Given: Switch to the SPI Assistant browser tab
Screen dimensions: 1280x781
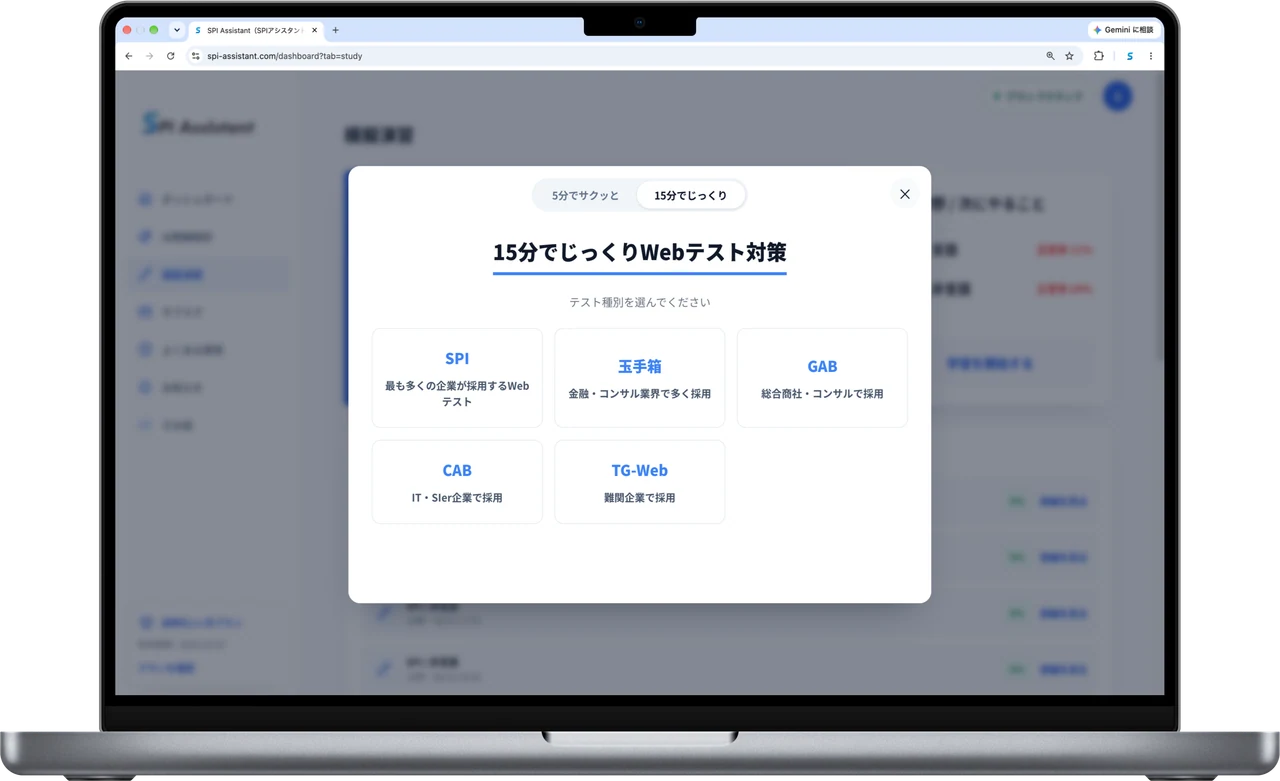Looking at the screenshot, I should (x=255, y=30).
